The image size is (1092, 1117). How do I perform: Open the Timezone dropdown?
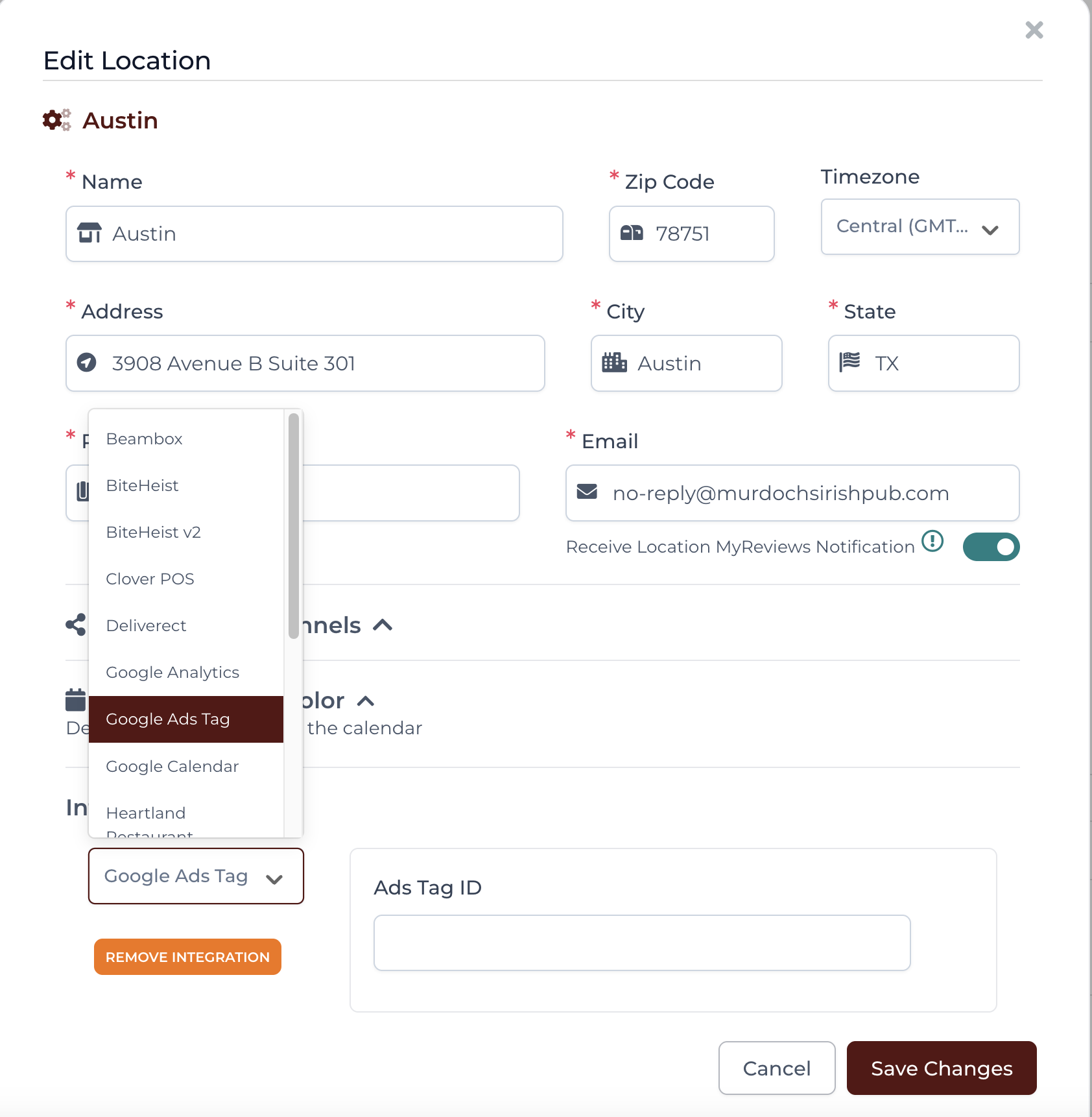[920, 226]
